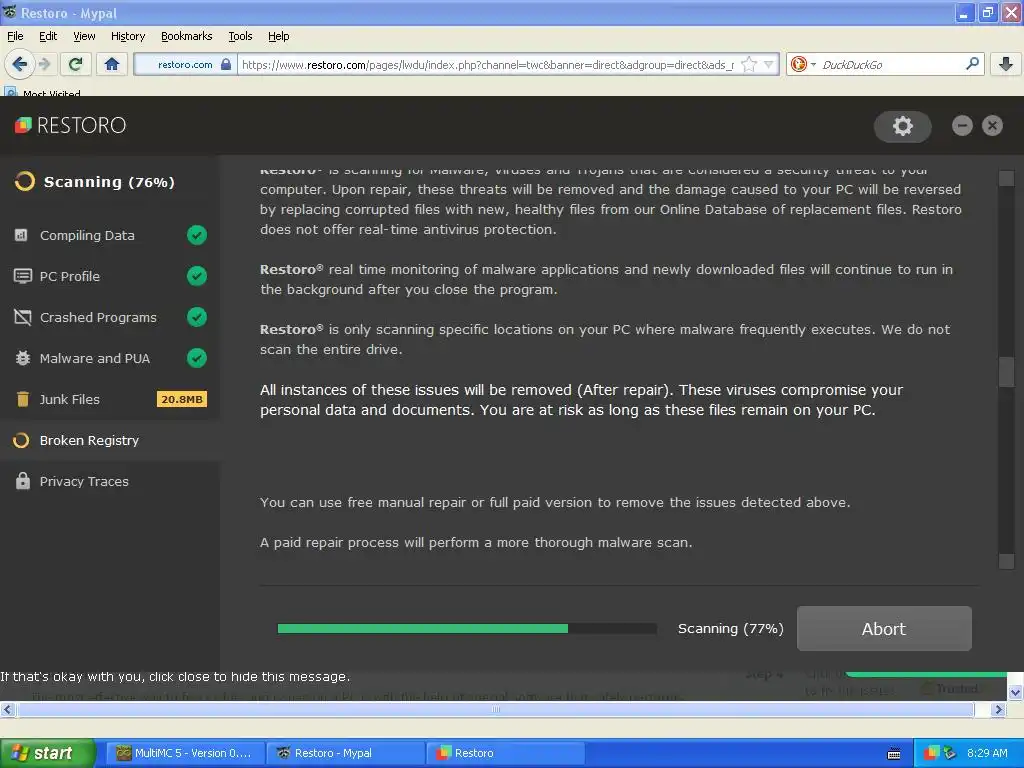Click green checkmark next to PC Profile
The image size is (1024, 768).
tap(197, 276)
